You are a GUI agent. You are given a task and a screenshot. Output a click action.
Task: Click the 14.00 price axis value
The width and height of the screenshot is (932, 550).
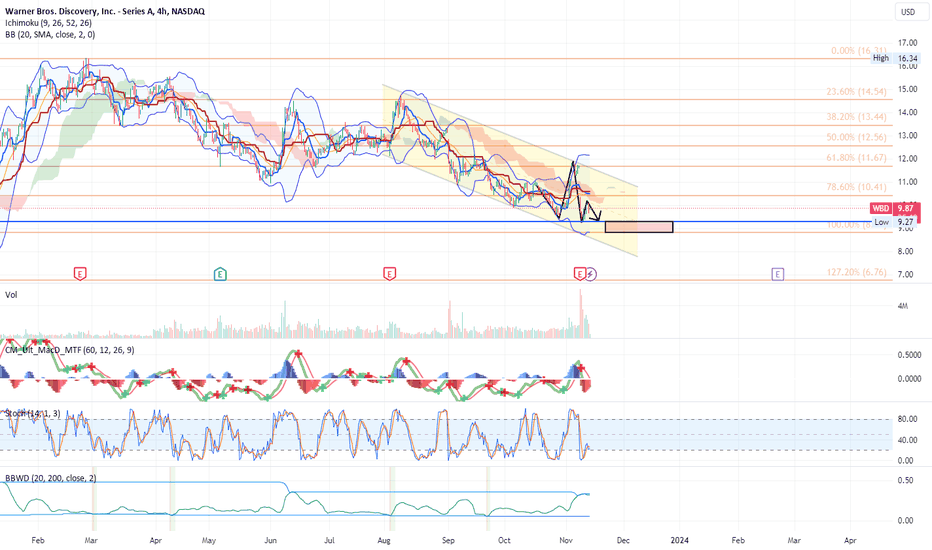tap(908, 112)
